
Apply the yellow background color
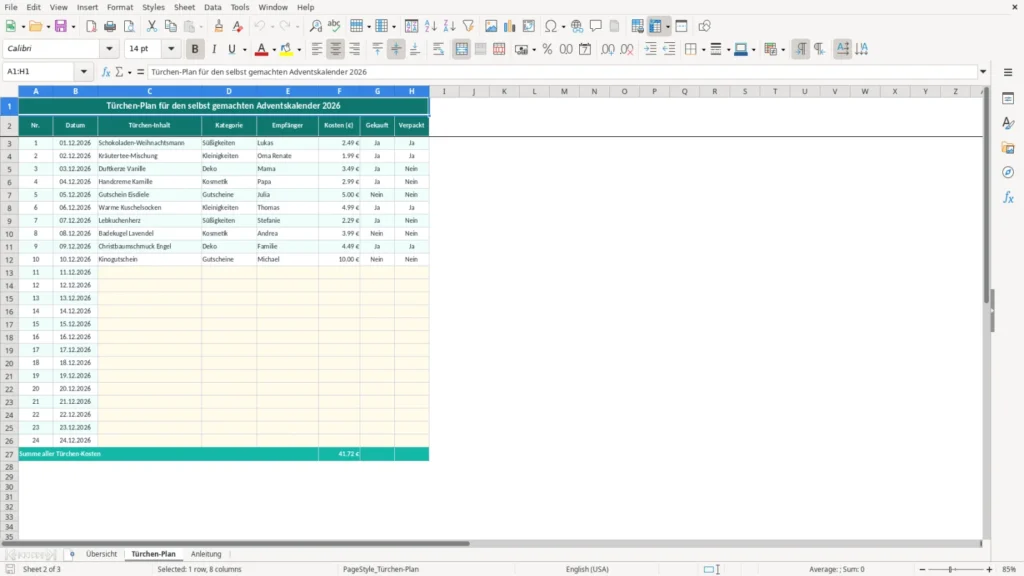286,49
